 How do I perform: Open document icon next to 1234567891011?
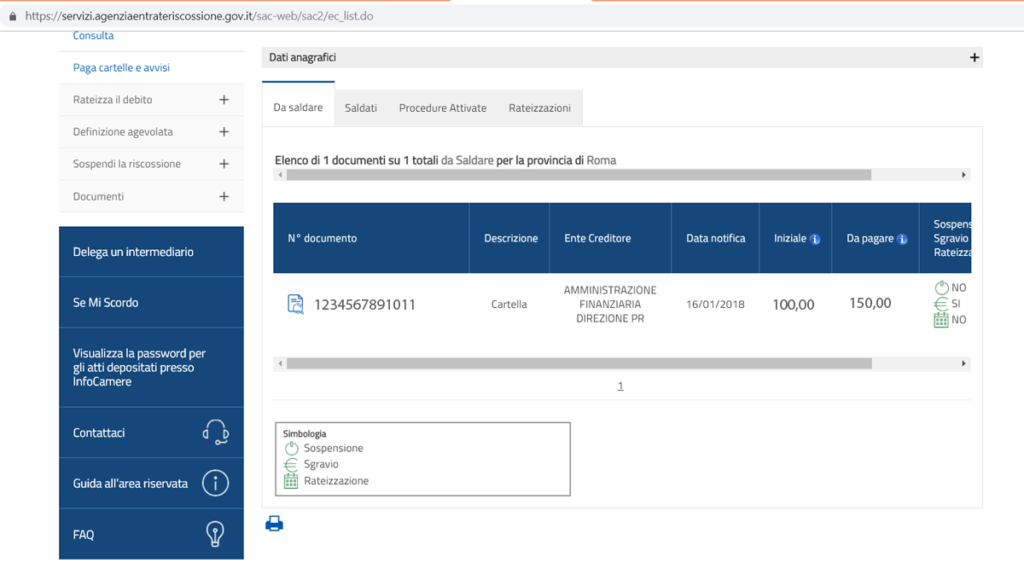pyautogui.click(x=295, y=304)
